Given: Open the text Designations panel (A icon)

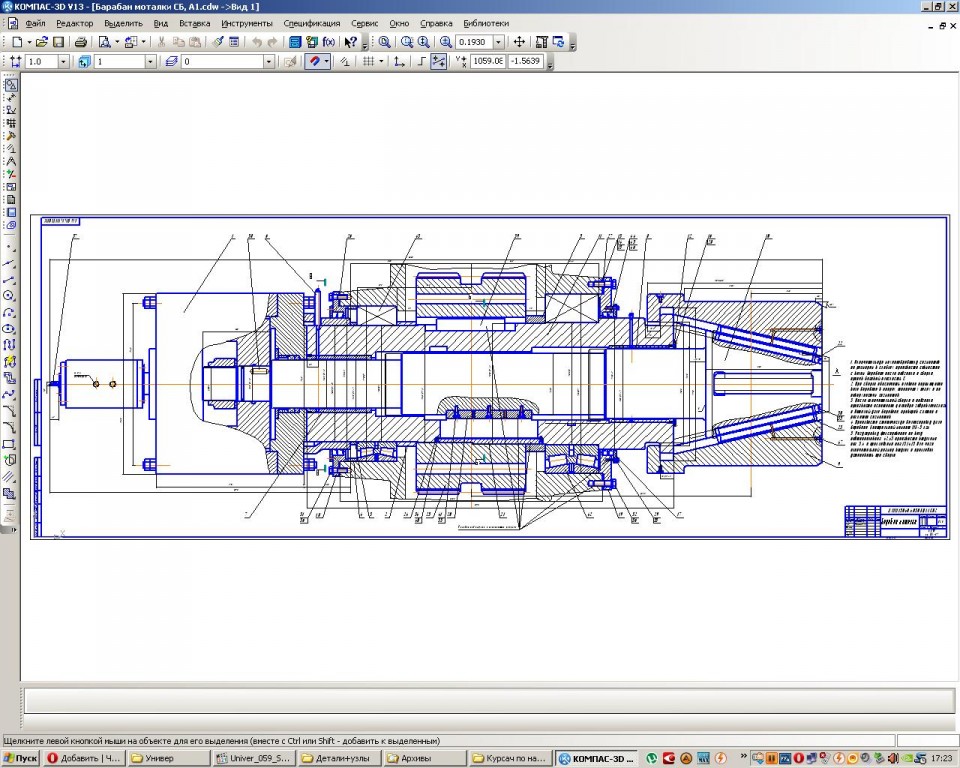Looking at the screenshot, I should click(10, 161).
